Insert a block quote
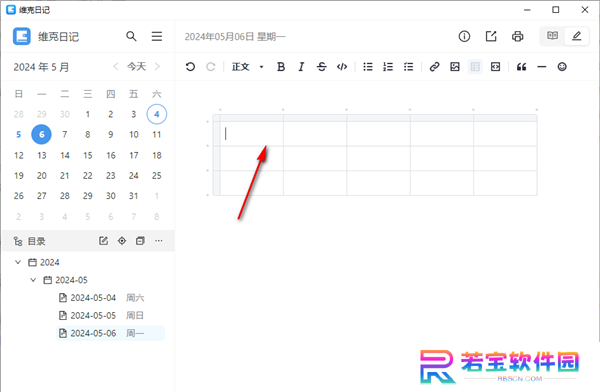600x392 pixels. point(521,67)
